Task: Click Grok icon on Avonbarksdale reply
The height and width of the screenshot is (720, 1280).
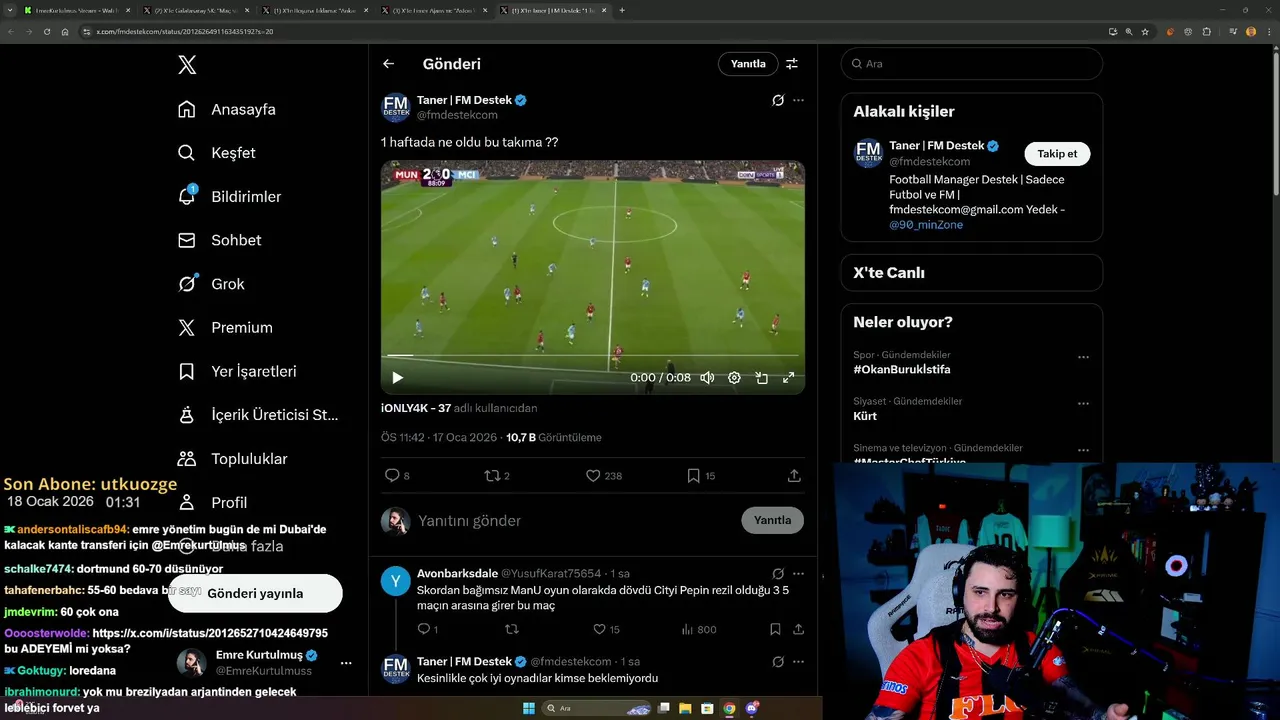Action: 778,574
